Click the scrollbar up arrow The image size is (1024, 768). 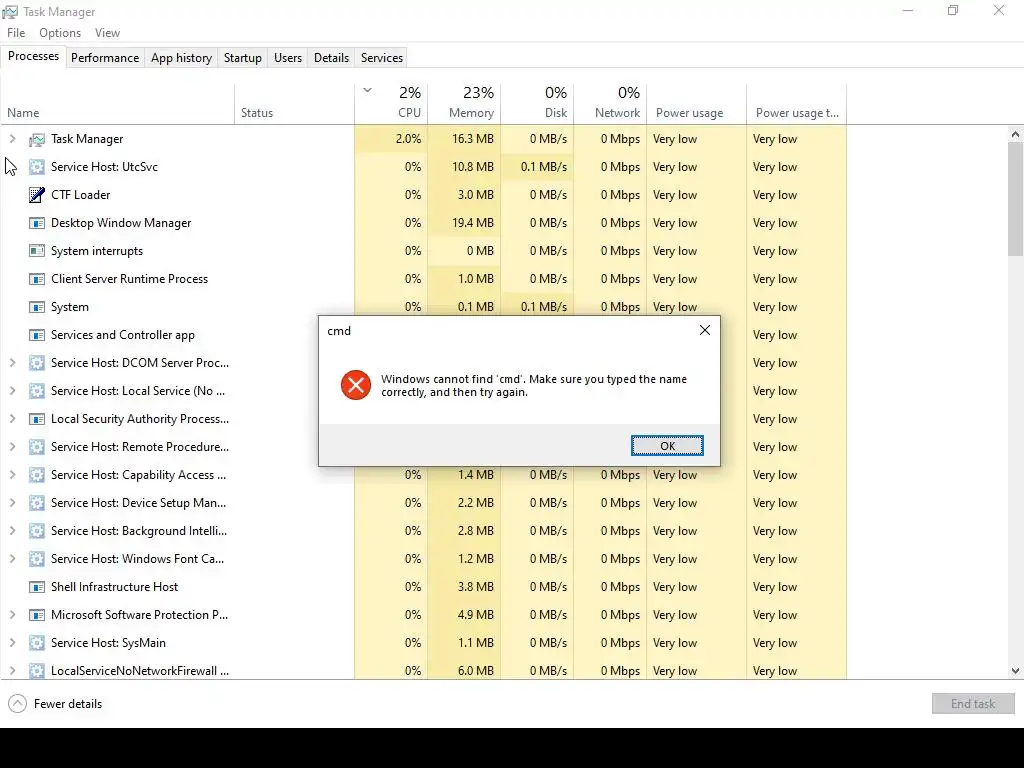(x=1016, y=135)
